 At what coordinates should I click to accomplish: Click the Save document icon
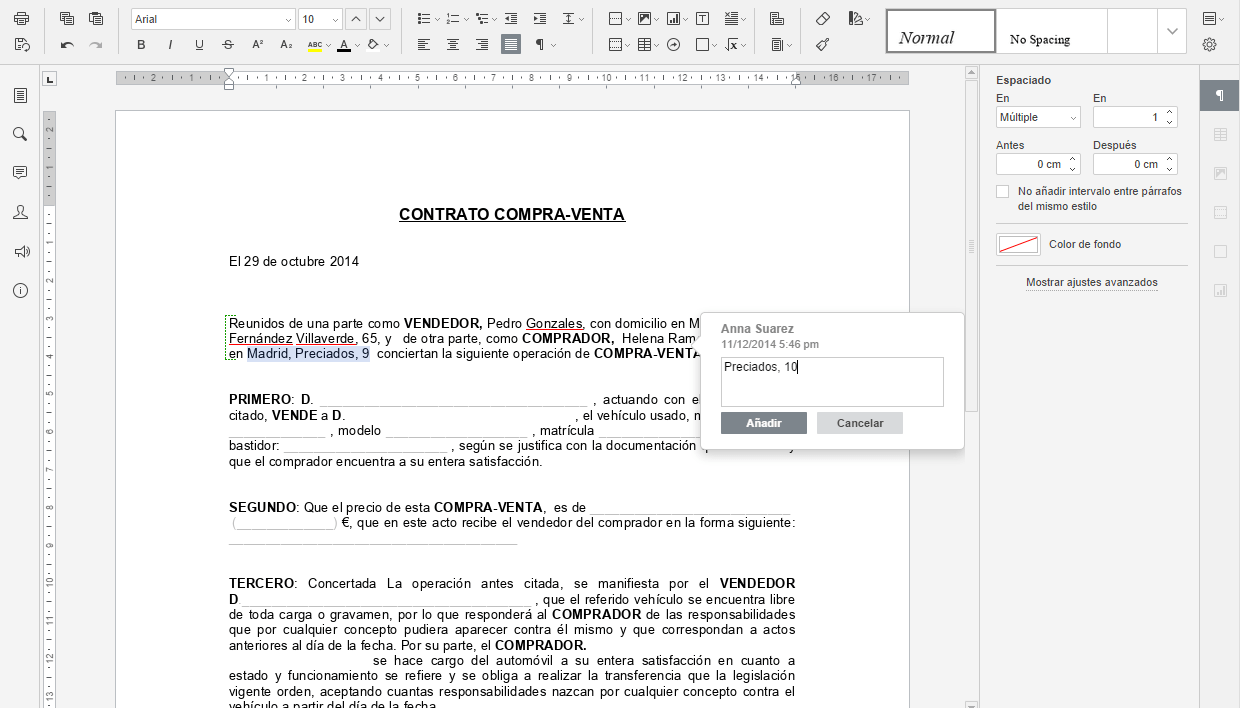[21, 44]
